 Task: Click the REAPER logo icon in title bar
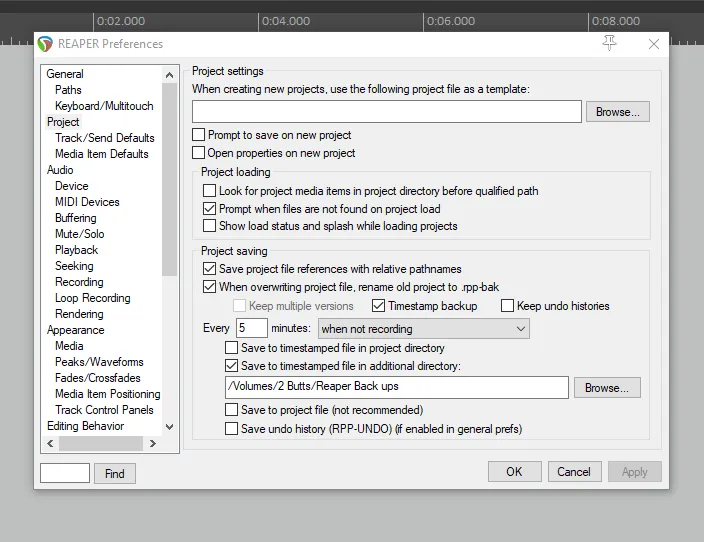click(x=45, y=44)
